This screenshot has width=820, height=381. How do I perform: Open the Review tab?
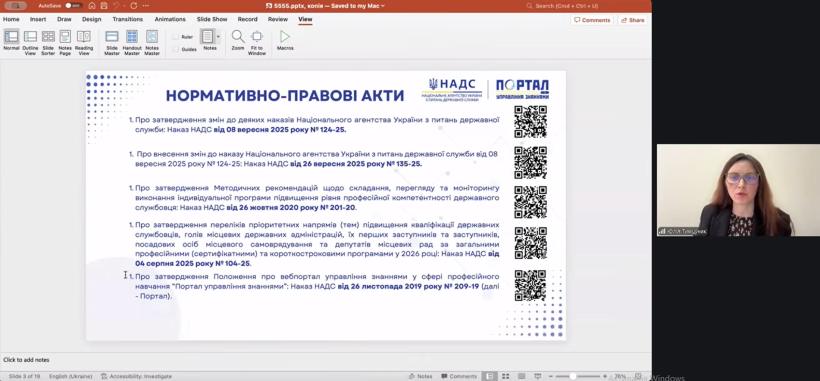coord(278,19)
